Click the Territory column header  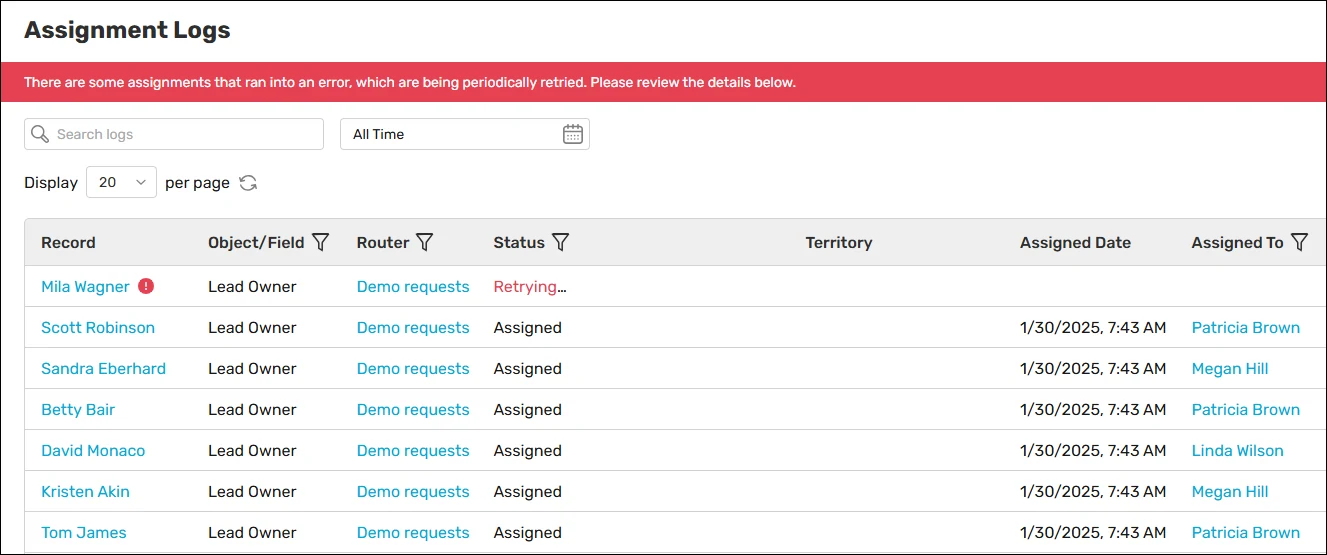click(x=839, y=242)
